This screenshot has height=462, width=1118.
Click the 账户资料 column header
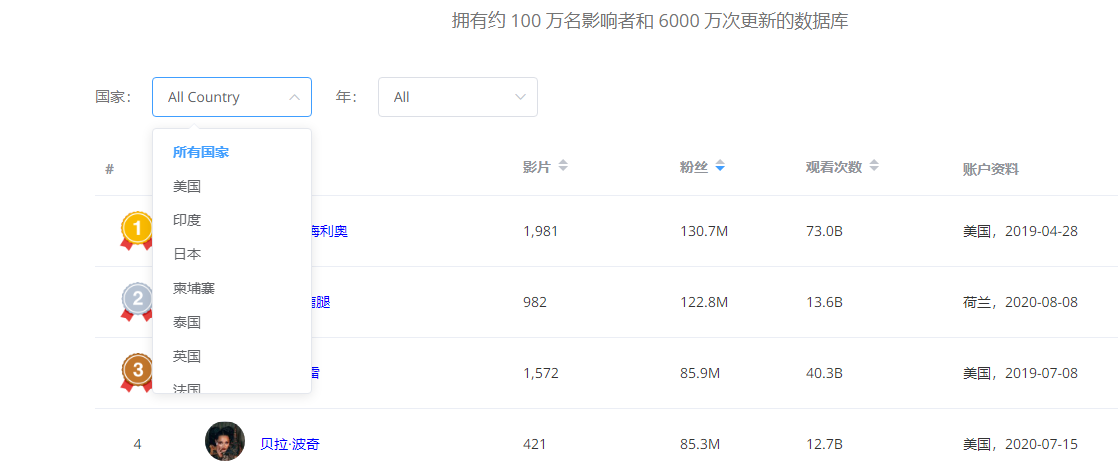[990, 169]
